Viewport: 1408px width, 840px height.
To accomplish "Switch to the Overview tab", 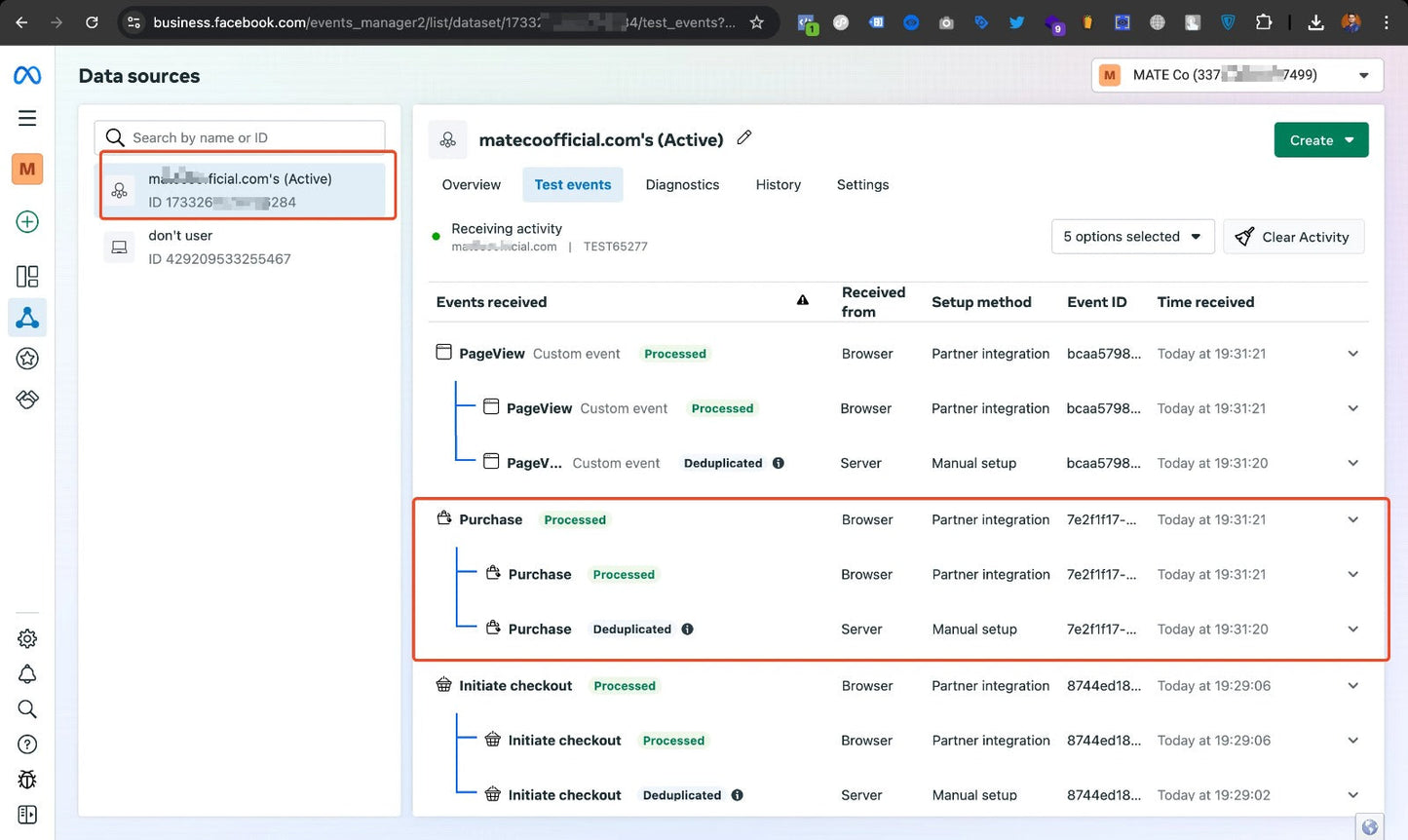I will [471, 185].
